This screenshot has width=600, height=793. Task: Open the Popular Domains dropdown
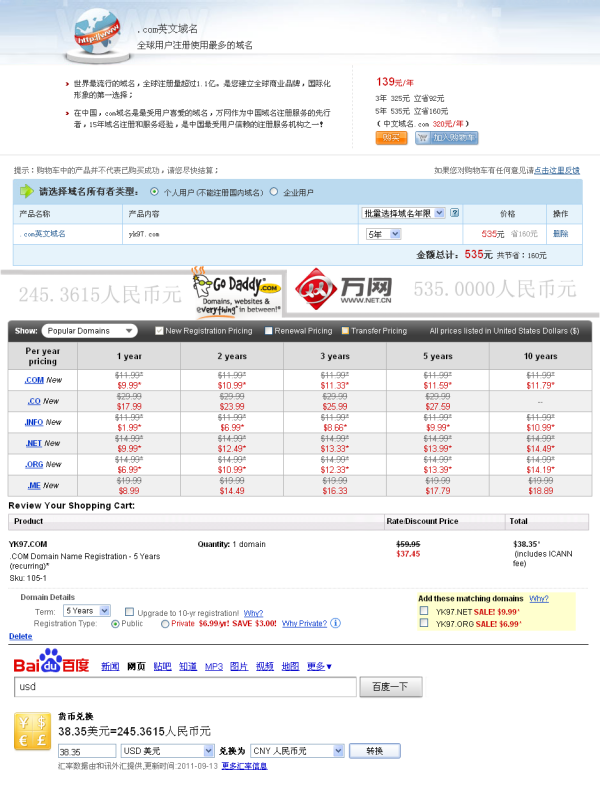tap(90, 331)
